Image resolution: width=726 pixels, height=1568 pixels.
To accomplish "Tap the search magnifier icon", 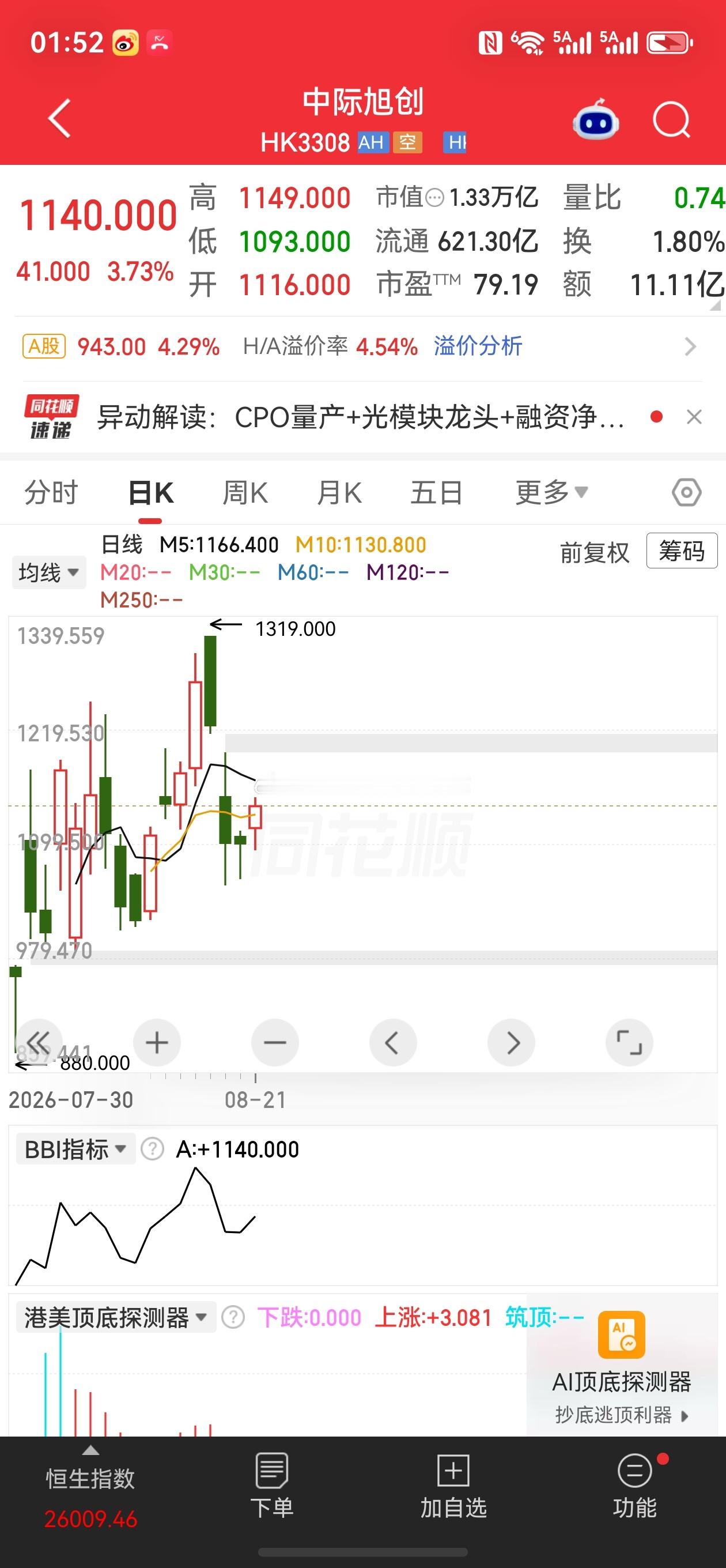I will [x=672, y=120].
